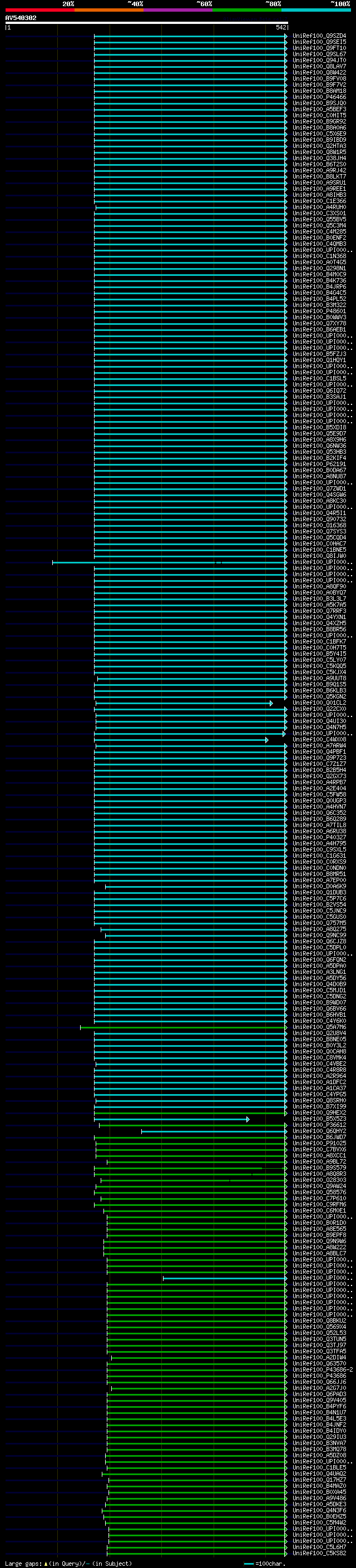Viewport: 356px width, 1568px height.
Task: Select the label UniRef100_C4QMB3
Action: coord(319,244)
